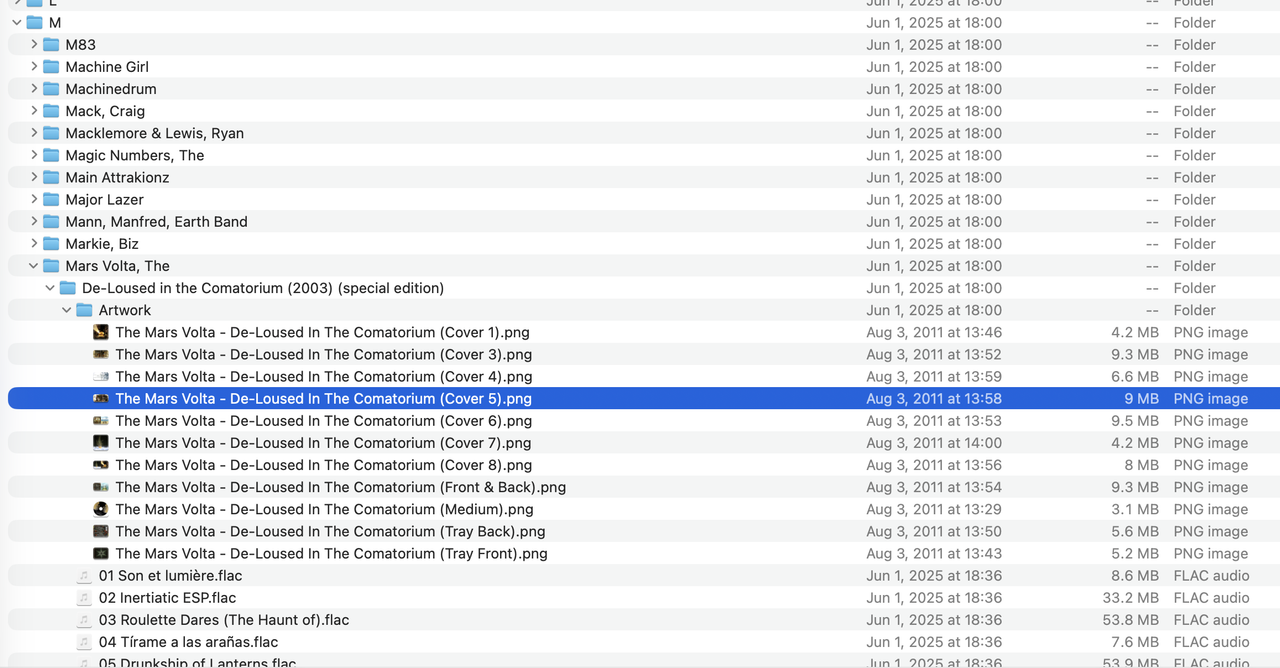Click the Machine Girl folder icon
Viewport: 1280px width, 668px height.
pyautogui.click(x=51, y=66)
